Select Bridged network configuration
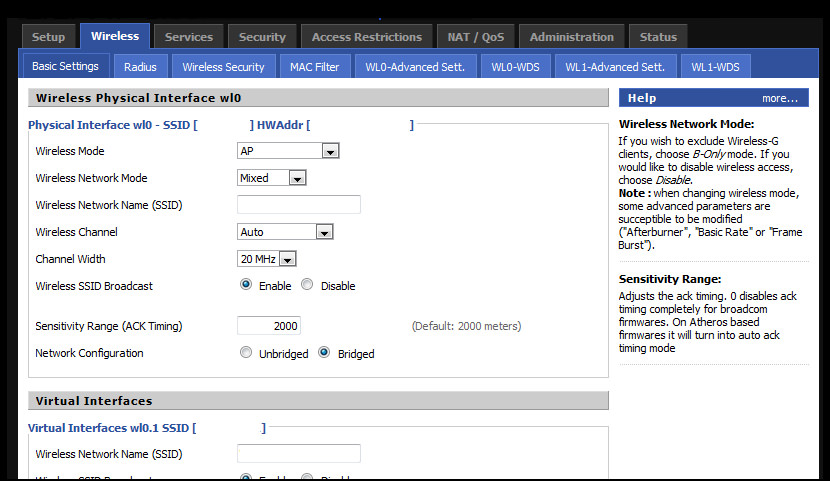The height and width of the screenshot is (481, 830). coord(324,352)
